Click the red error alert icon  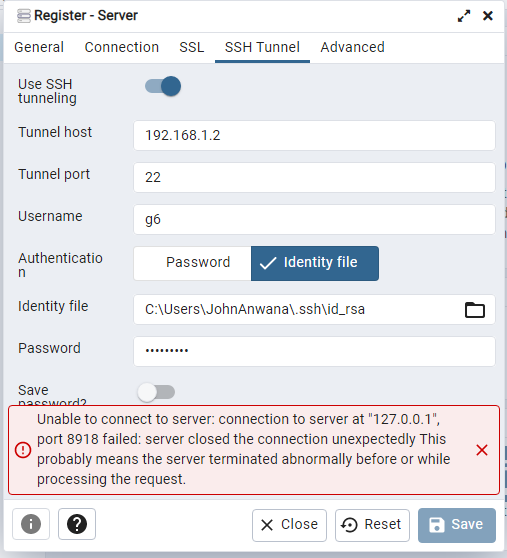[23, 450]
